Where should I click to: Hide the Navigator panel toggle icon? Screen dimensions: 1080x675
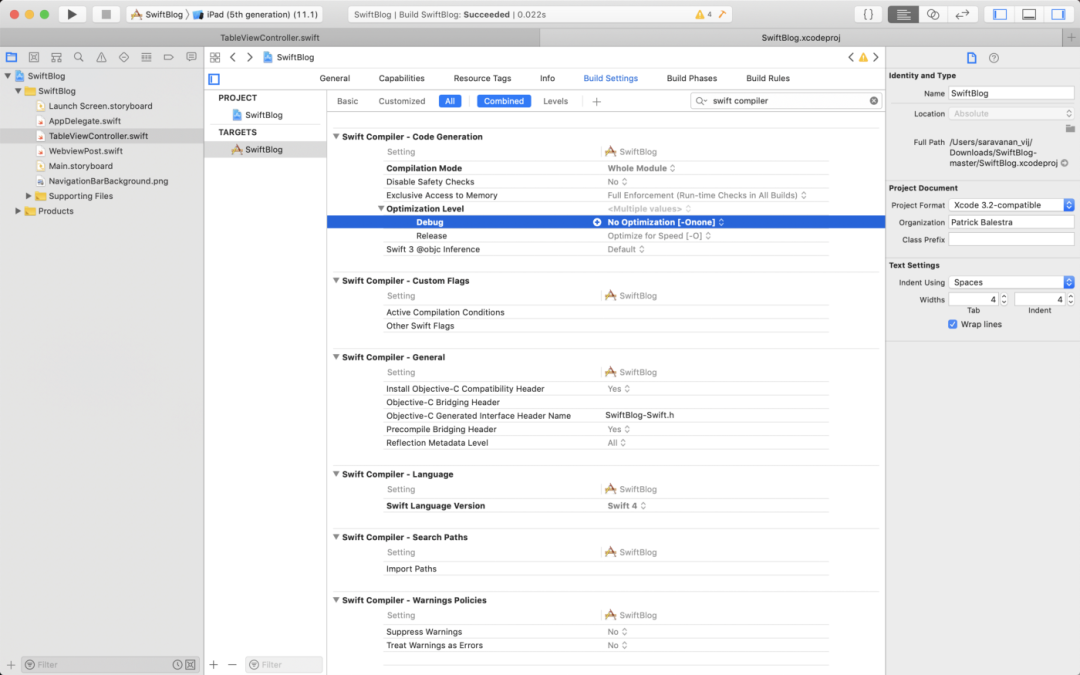[x=1000, y=14]
